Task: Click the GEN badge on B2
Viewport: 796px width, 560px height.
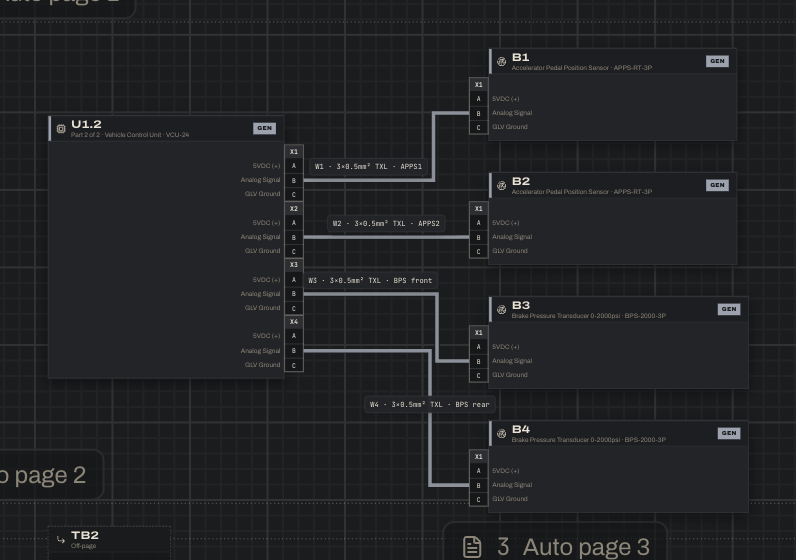Action: (717, 185)
